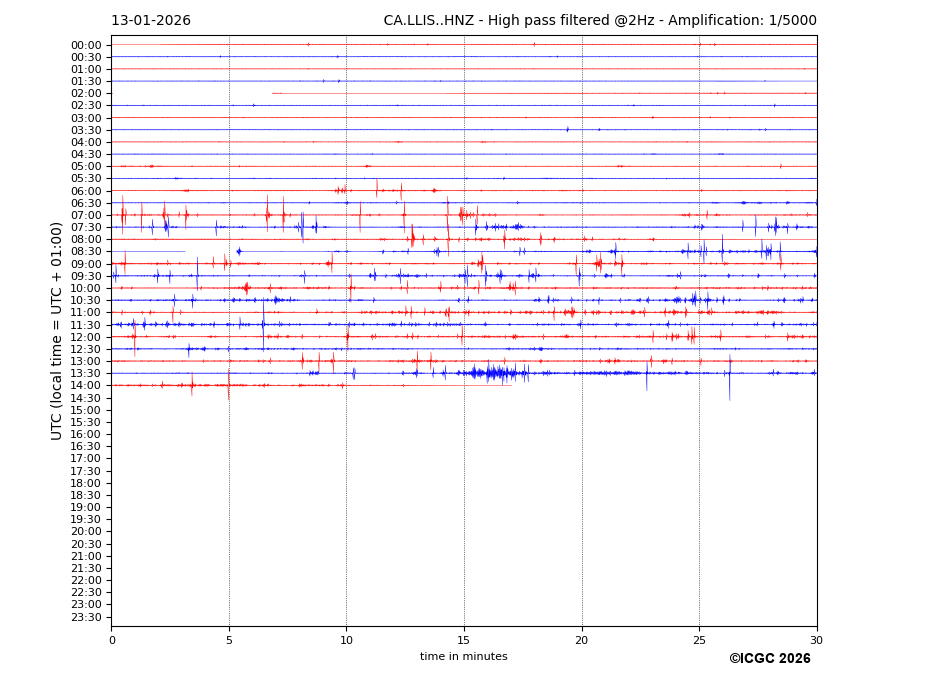Click the x-axis tick label 20

(x=582, y=640)
